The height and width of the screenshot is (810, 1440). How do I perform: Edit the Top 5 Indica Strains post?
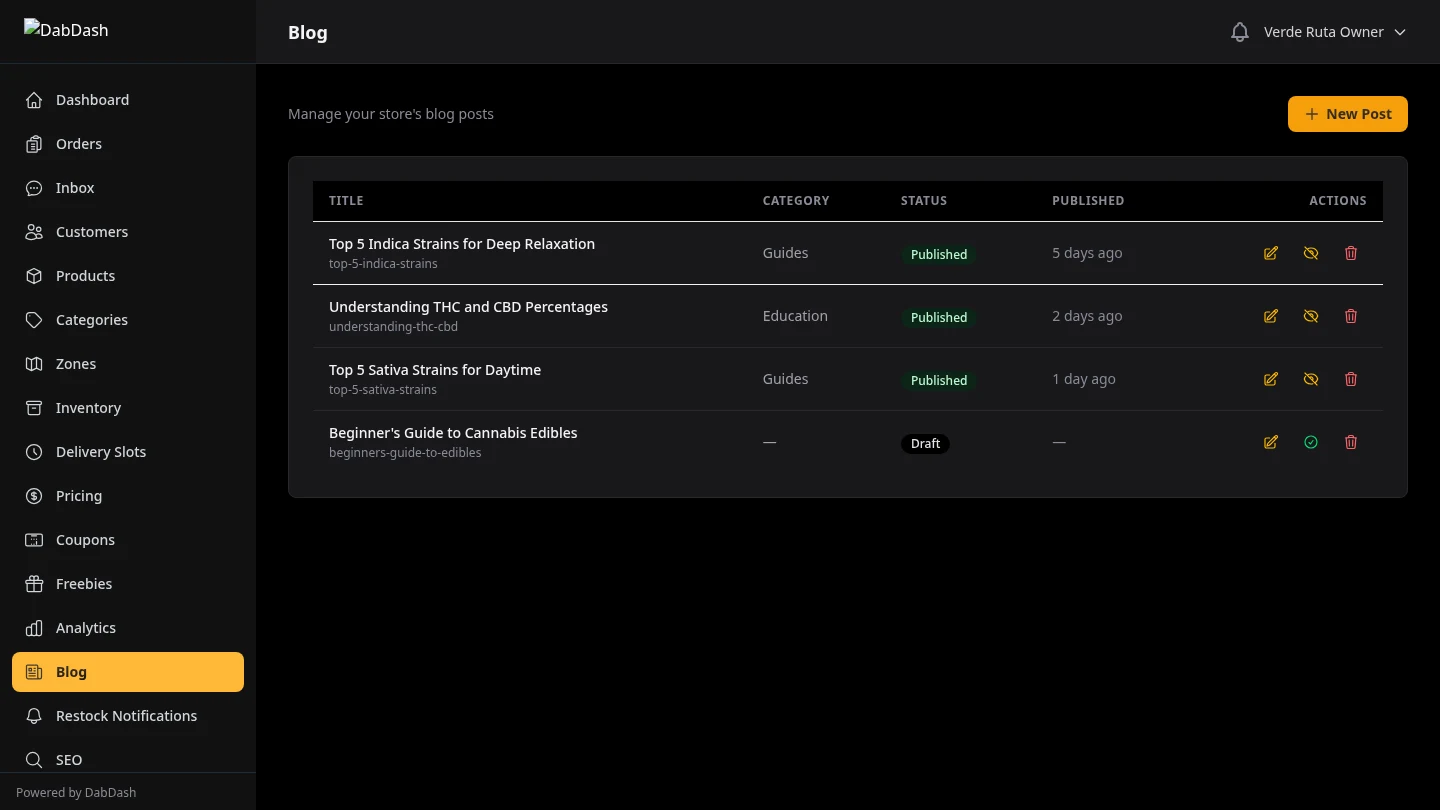click(1270, 253)
